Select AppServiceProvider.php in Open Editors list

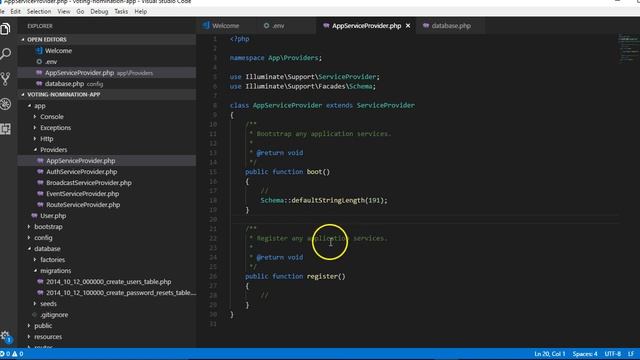coord(107,73)
